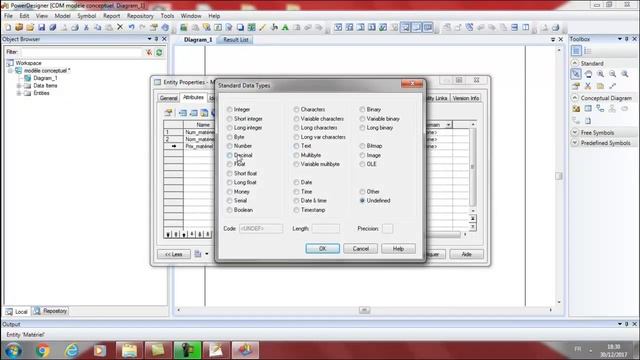Select the Float data type
Image resolution: width=640 pixels, height=360 pixels.
(x=236, y=164)
